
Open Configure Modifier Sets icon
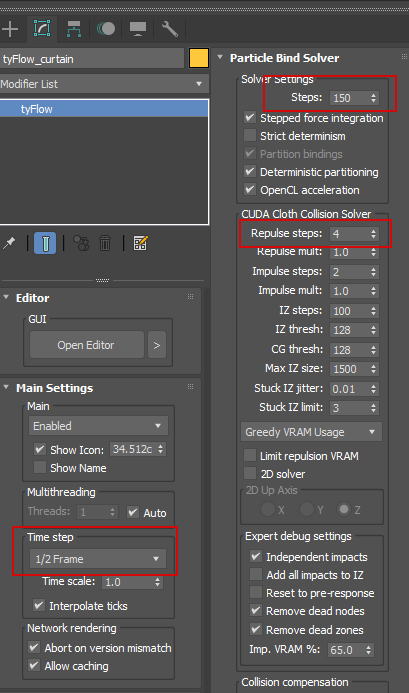tap(140, 243)
